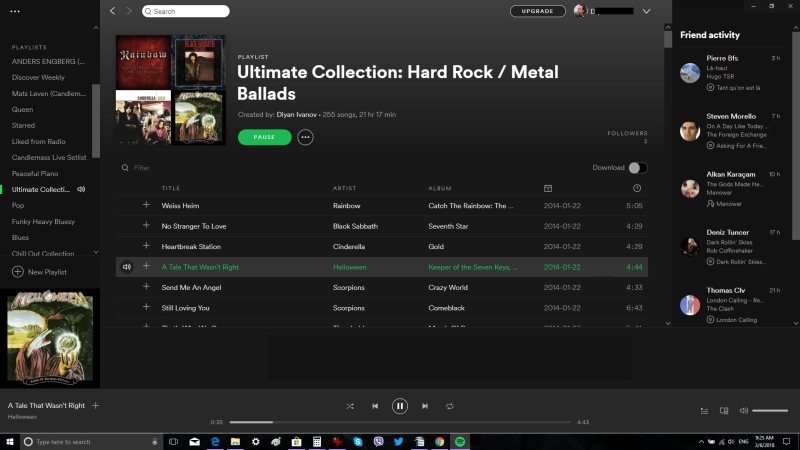800x450 pixels.
Task: Open the playlist more options circle
Action: point(305,137)
